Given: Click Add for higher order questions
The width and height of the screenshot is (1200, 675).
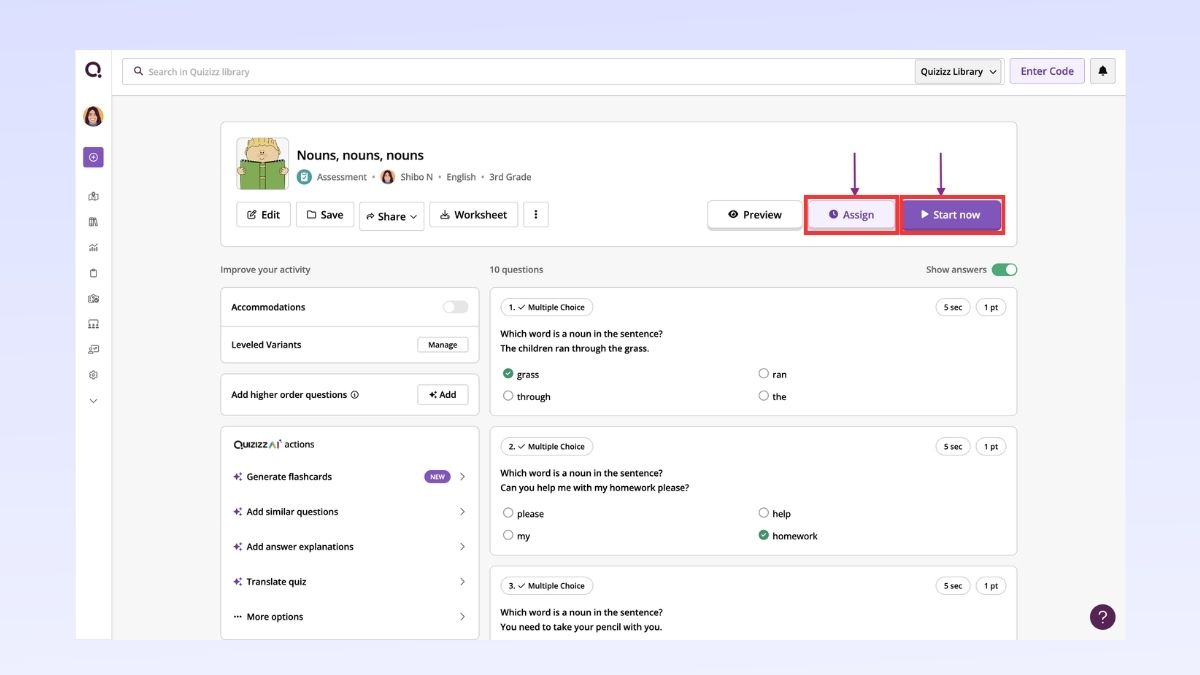Looking at the screenshot, I should tap(442, 395).
